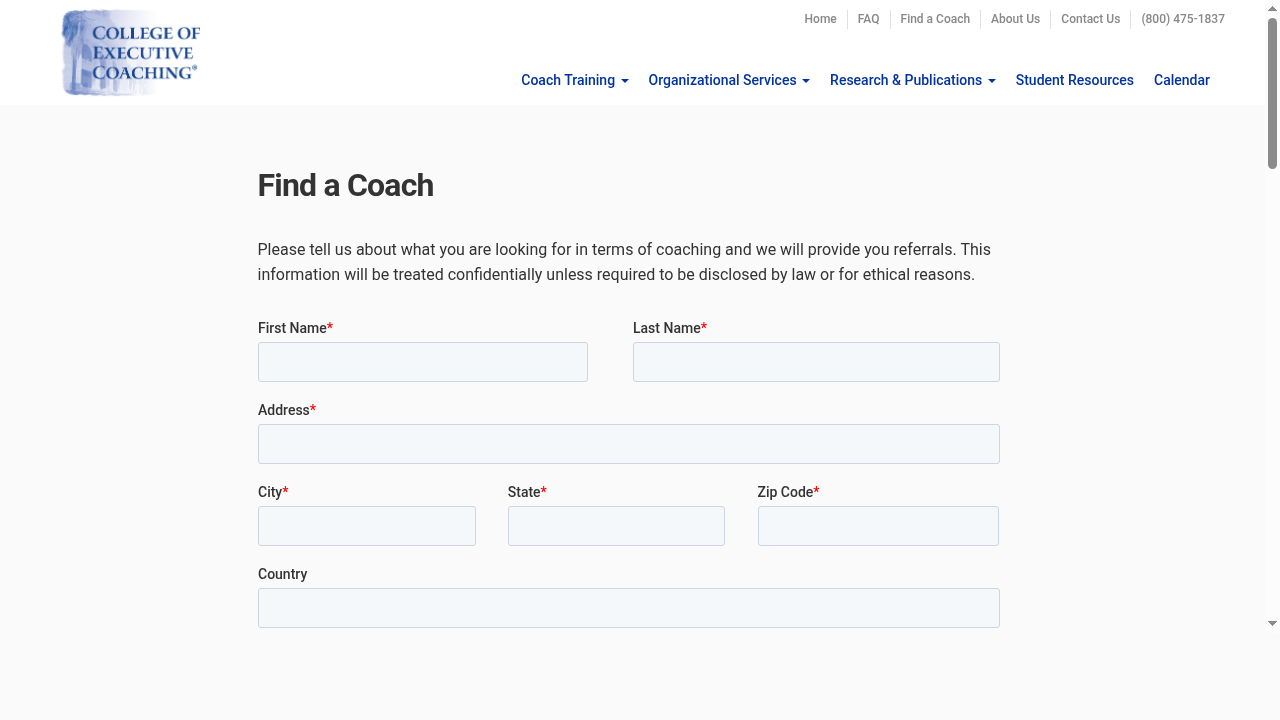The width and height of the screenshot is (1280, 720).
Task: Click the College of Executive Coaching logo
Action: click(x=131, y=52)
